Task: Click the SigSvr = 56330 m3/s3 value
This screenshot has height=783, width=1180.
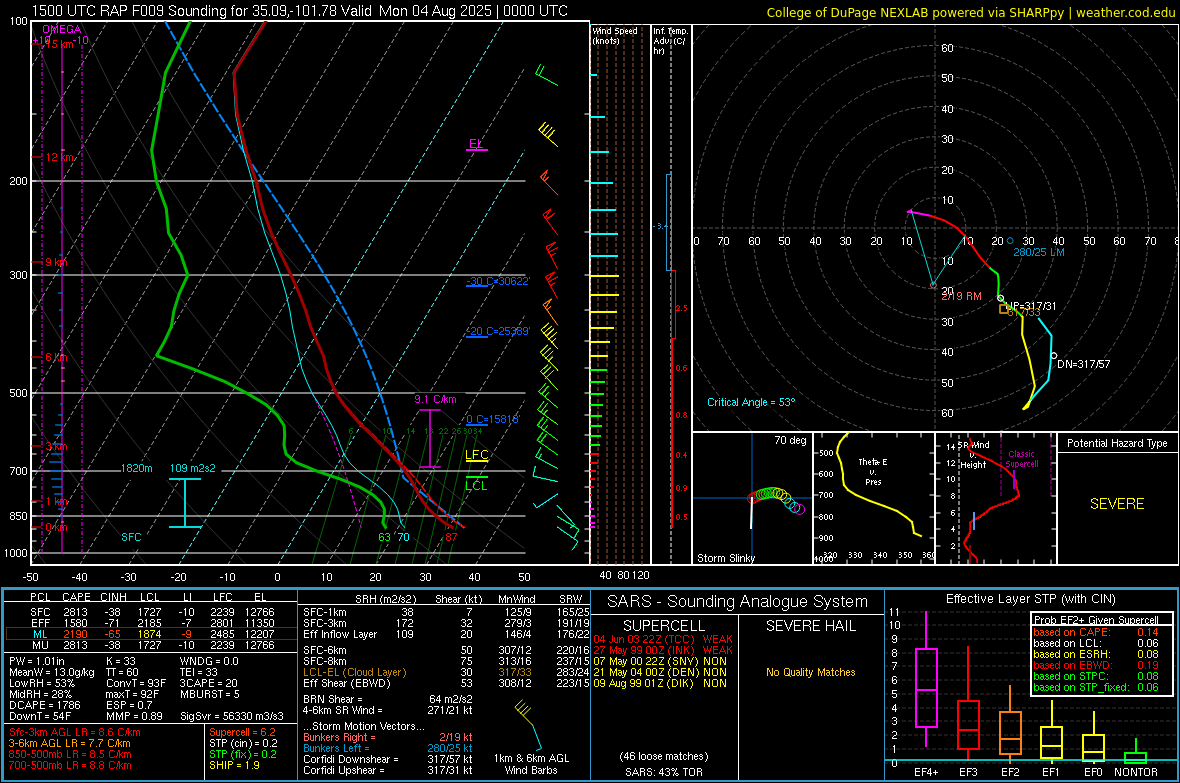Action: point(232,716)
